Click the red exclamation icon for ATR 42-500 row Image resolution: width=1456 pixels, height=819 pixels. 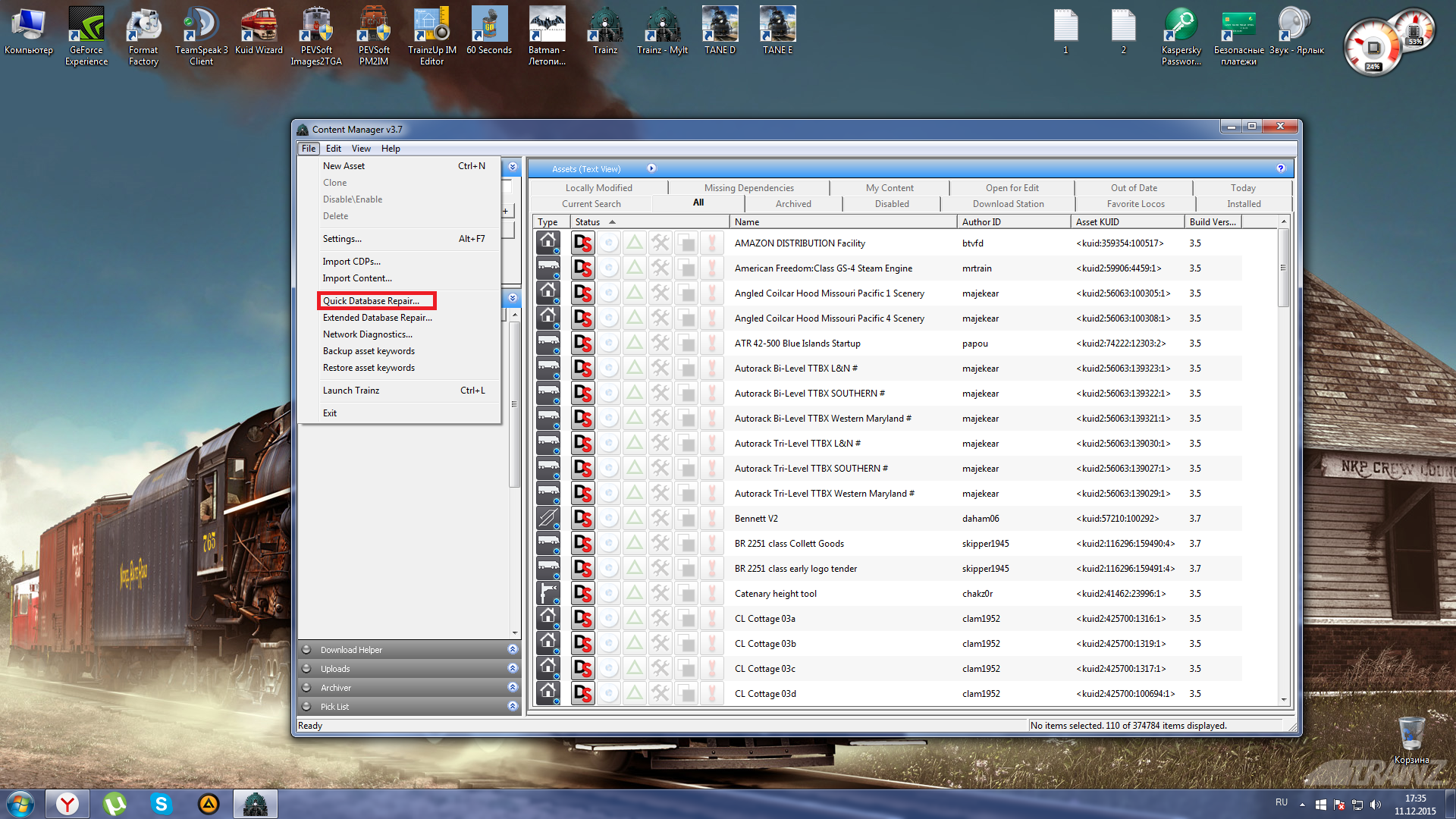(x=712, y=344)
